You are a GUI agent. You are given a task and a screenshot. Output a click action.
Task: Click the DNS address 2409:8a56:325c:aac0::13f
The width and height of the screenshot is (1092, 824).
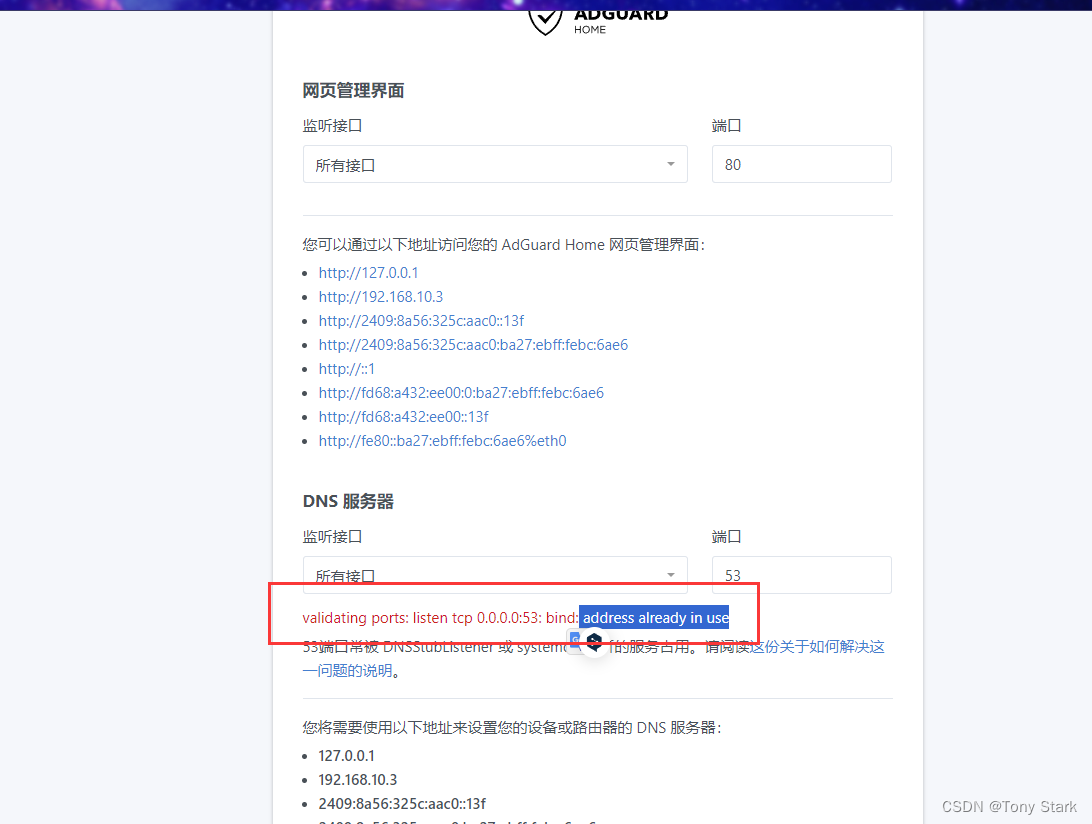(402, 804)
